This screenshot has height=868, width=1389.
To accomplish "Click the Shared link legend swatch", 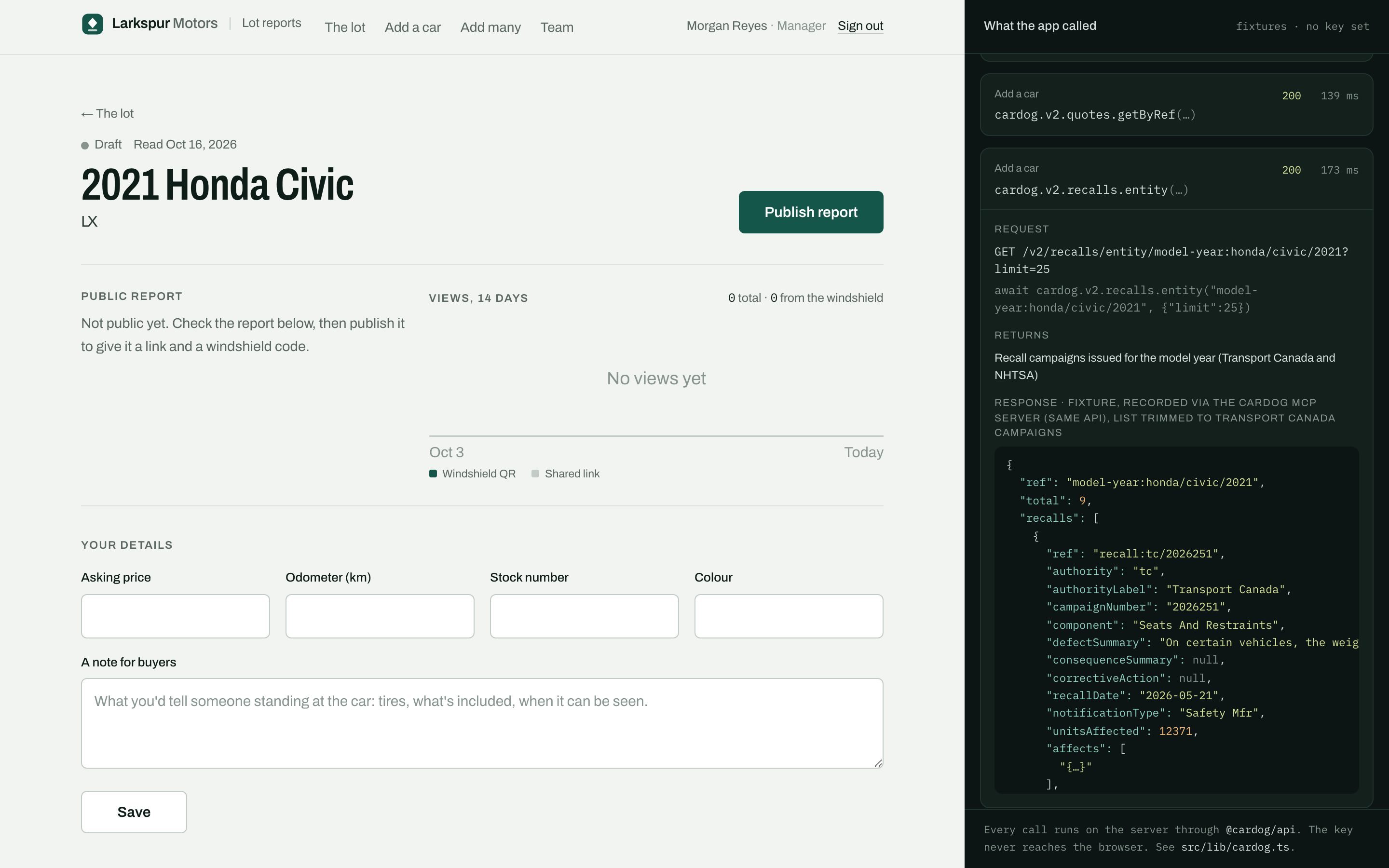I will coord(535,474).
